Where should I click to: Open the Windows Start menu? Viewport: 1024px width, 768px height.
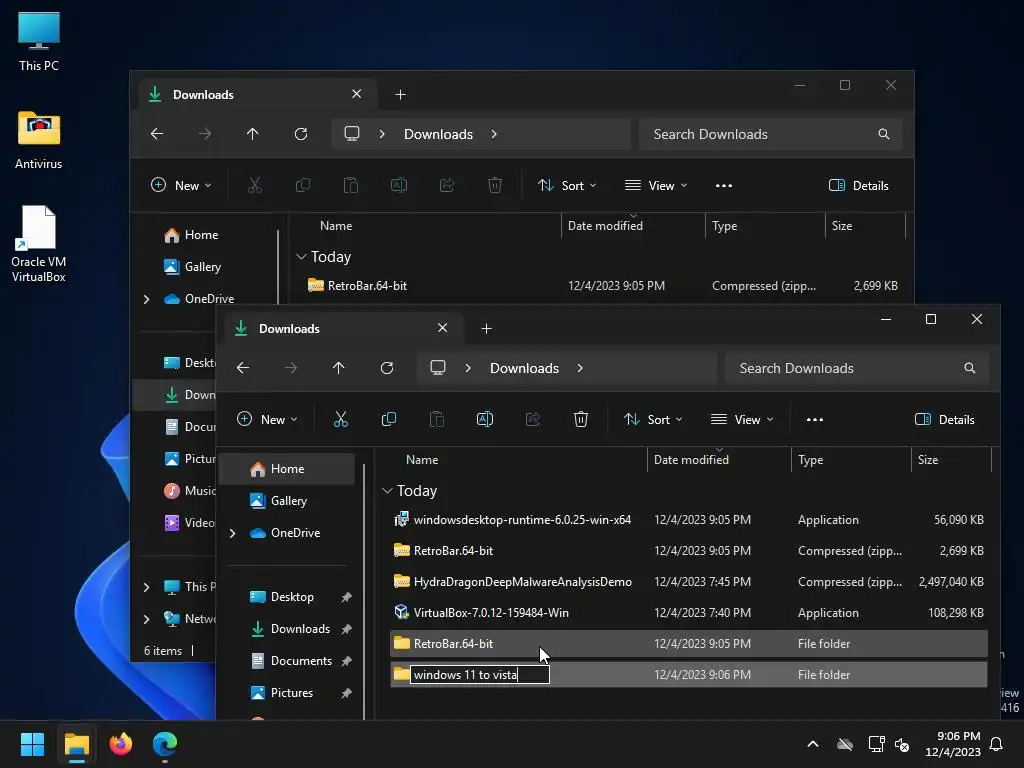point(32,744)
